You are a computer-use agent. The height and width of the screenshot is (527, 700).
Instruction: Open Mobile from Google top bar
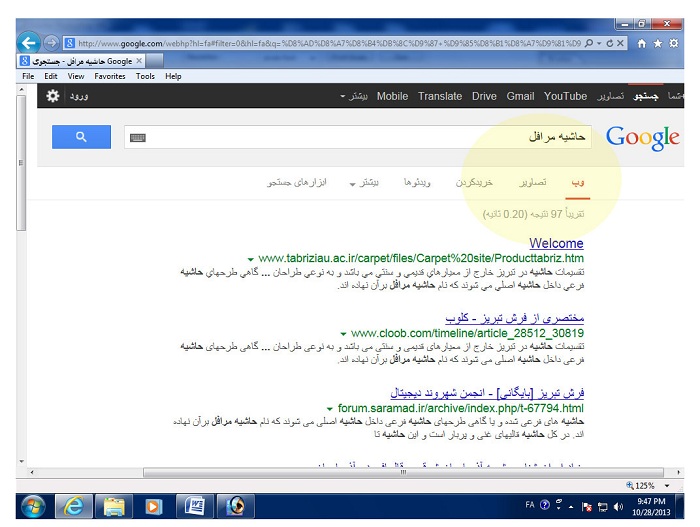[x=392, y=96]
